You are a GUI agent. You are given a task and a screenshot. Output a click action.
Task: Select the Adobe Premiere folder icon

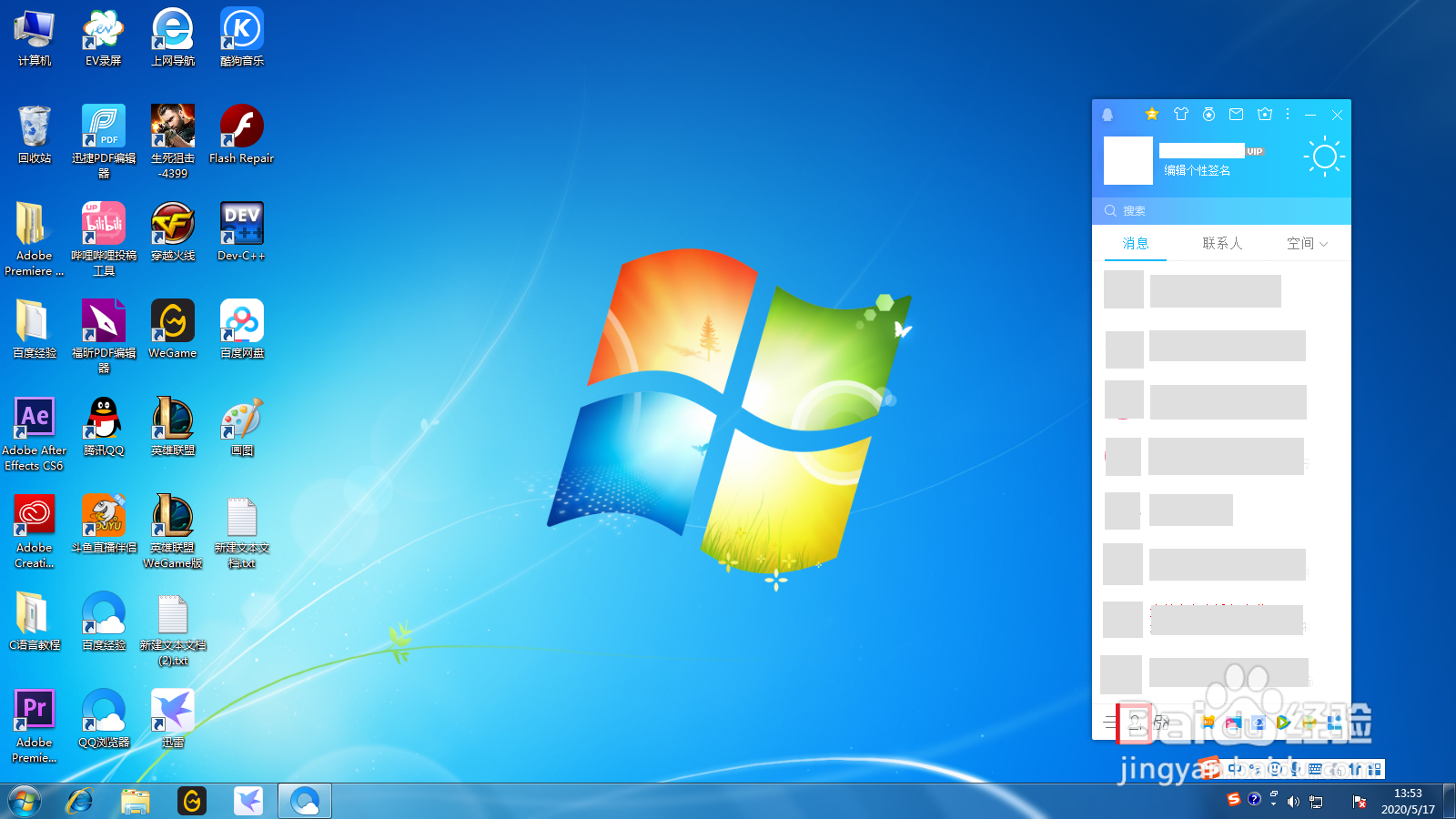35,239
